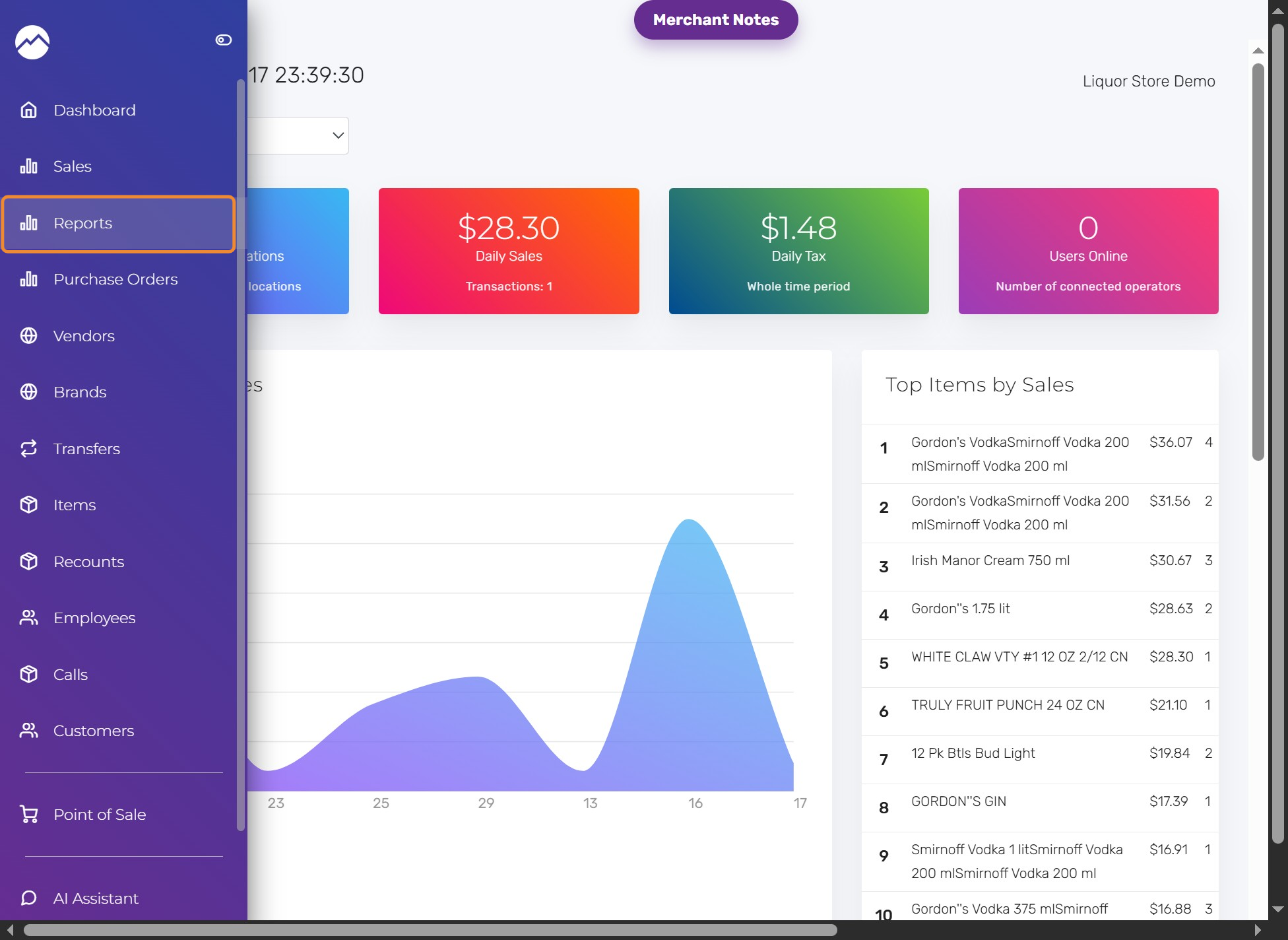The image size is (1288, 940).
Task: Click the Liquor Store Demo label
Action: point(1149,81)
